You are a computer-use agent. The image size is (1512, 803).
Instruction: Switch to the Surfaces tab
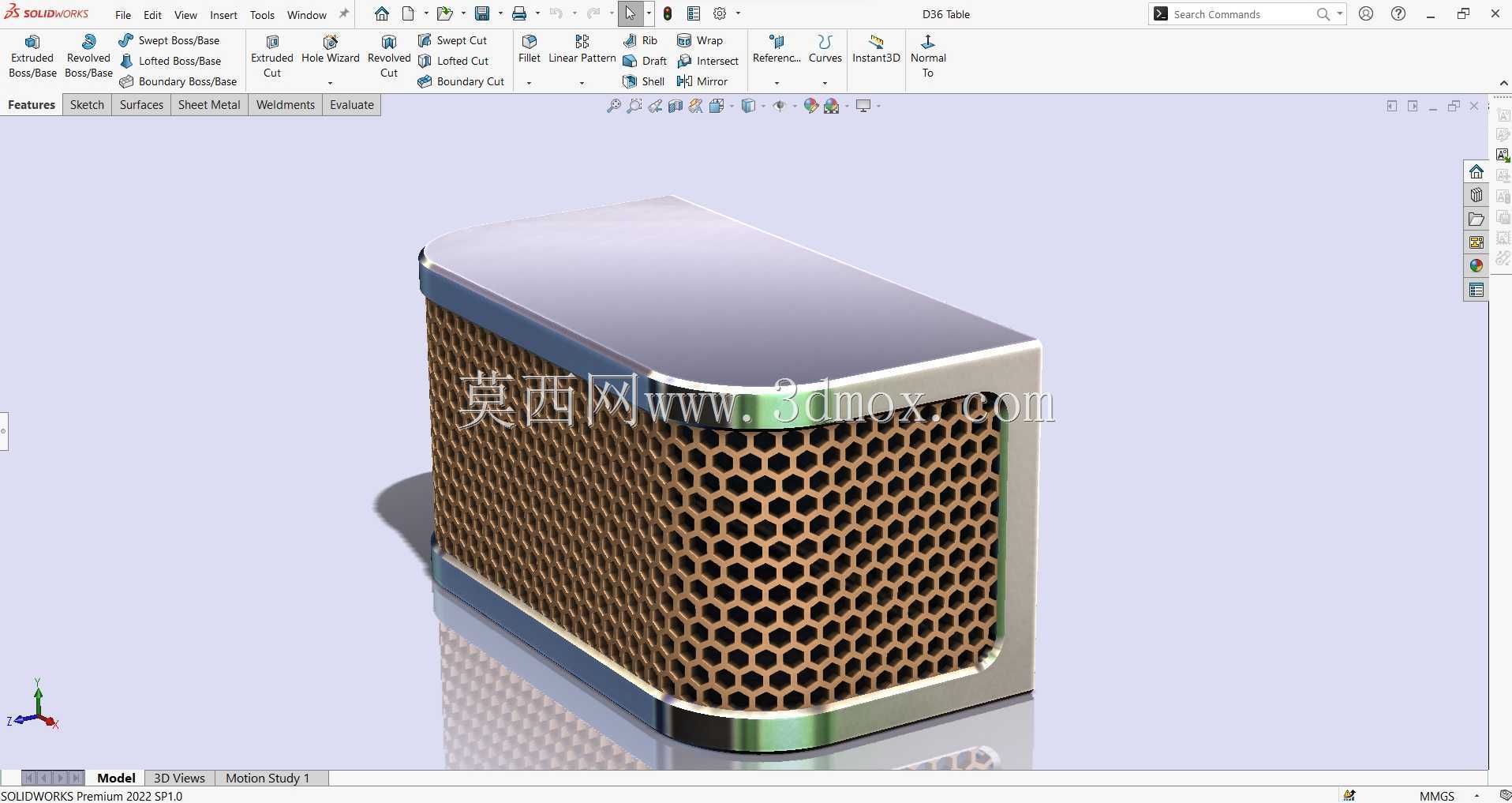(141, 105)
